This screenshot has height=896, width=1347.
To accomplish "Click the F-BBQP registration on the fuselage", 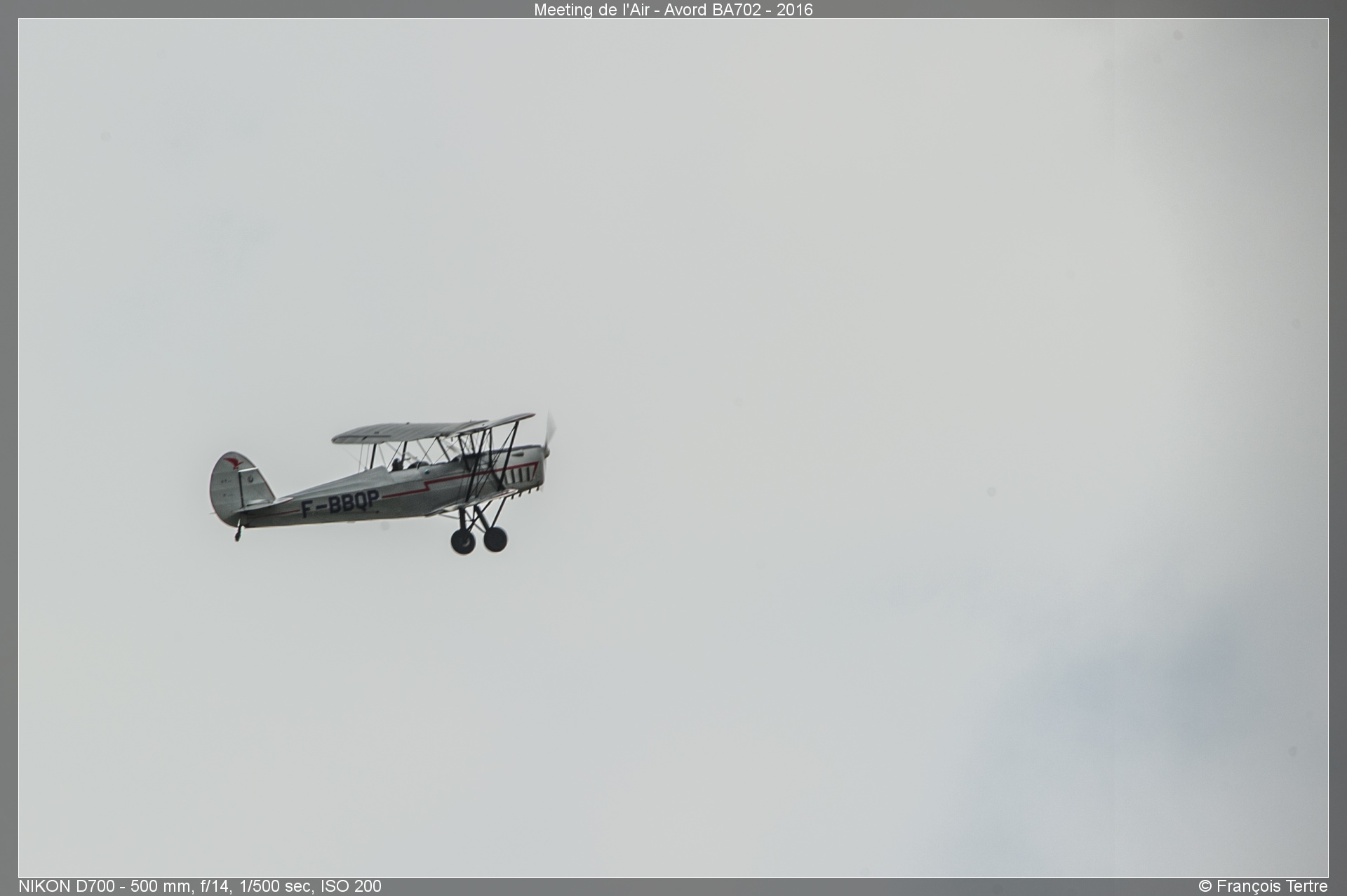I will pos(340,504).
